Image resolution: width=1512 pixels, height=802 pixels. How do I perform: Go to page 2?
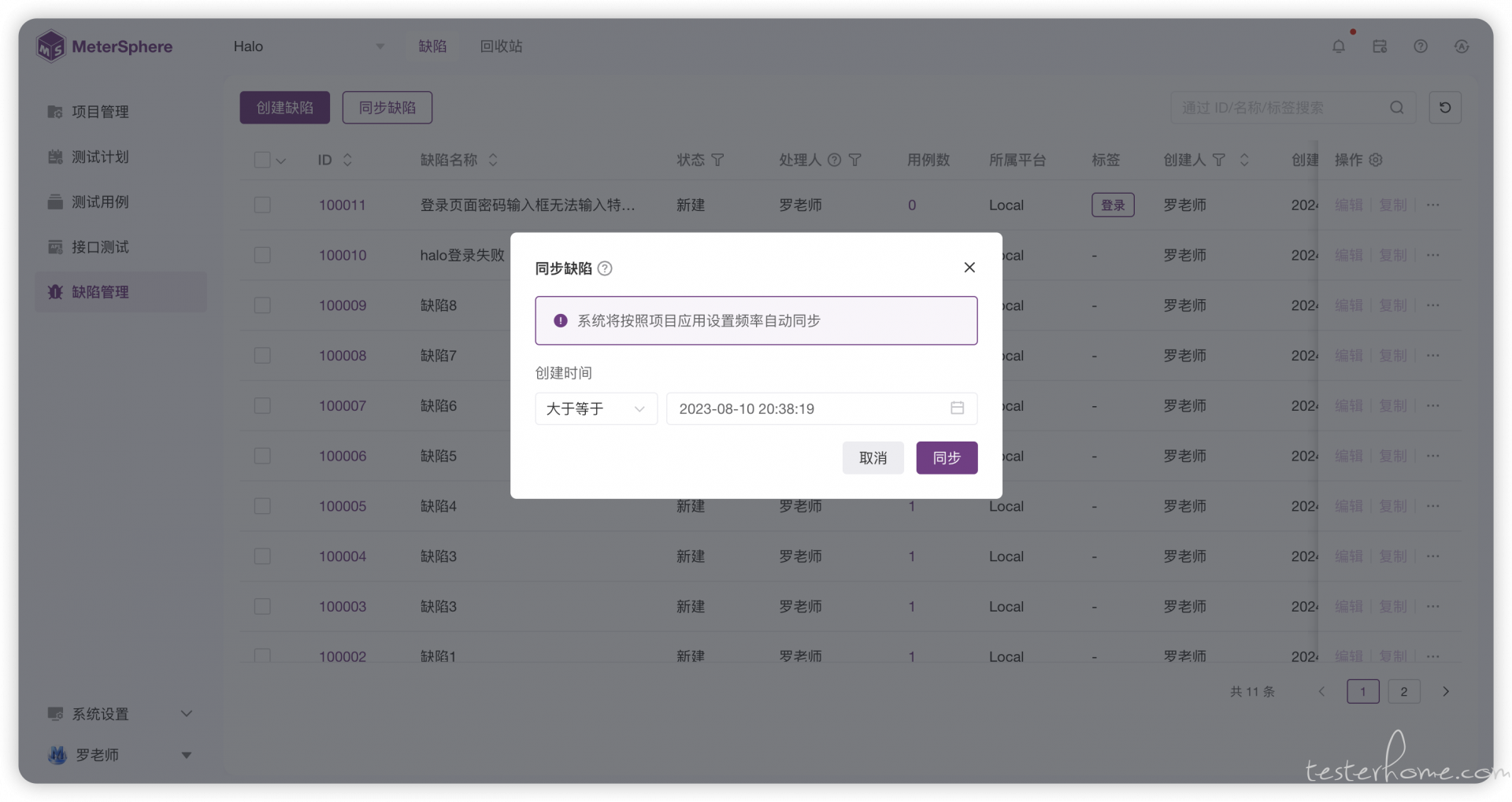click(x=1403, y=691)
